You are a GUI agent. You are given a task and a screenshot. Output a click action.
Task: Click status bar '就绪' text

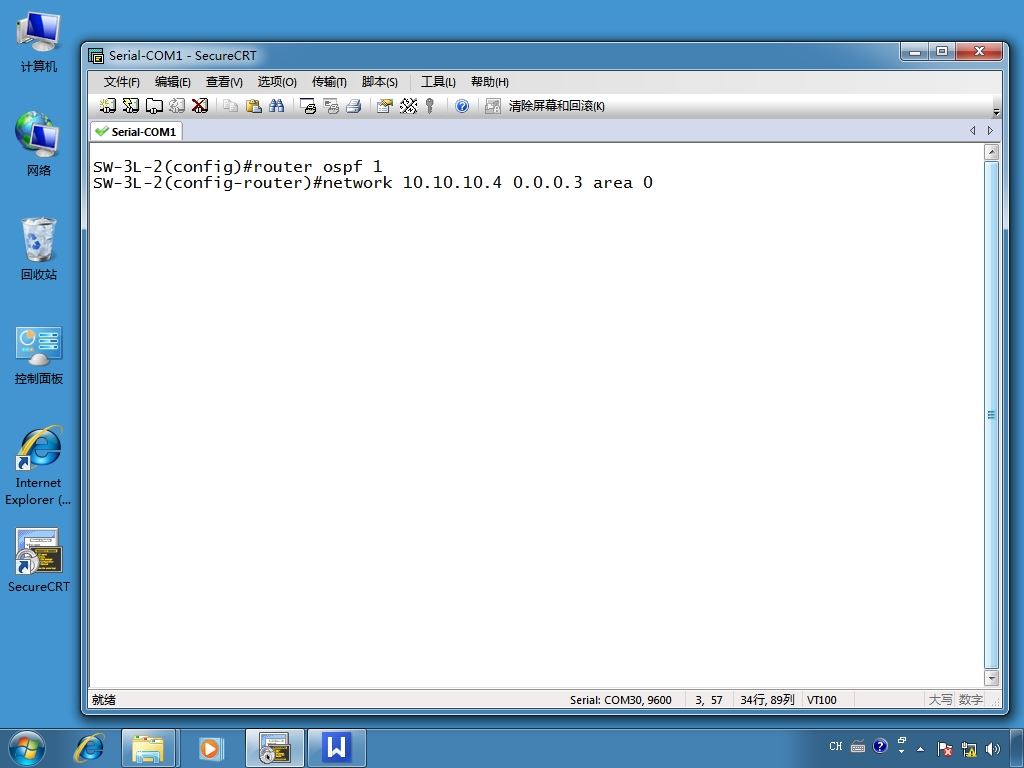click(104, 700)
